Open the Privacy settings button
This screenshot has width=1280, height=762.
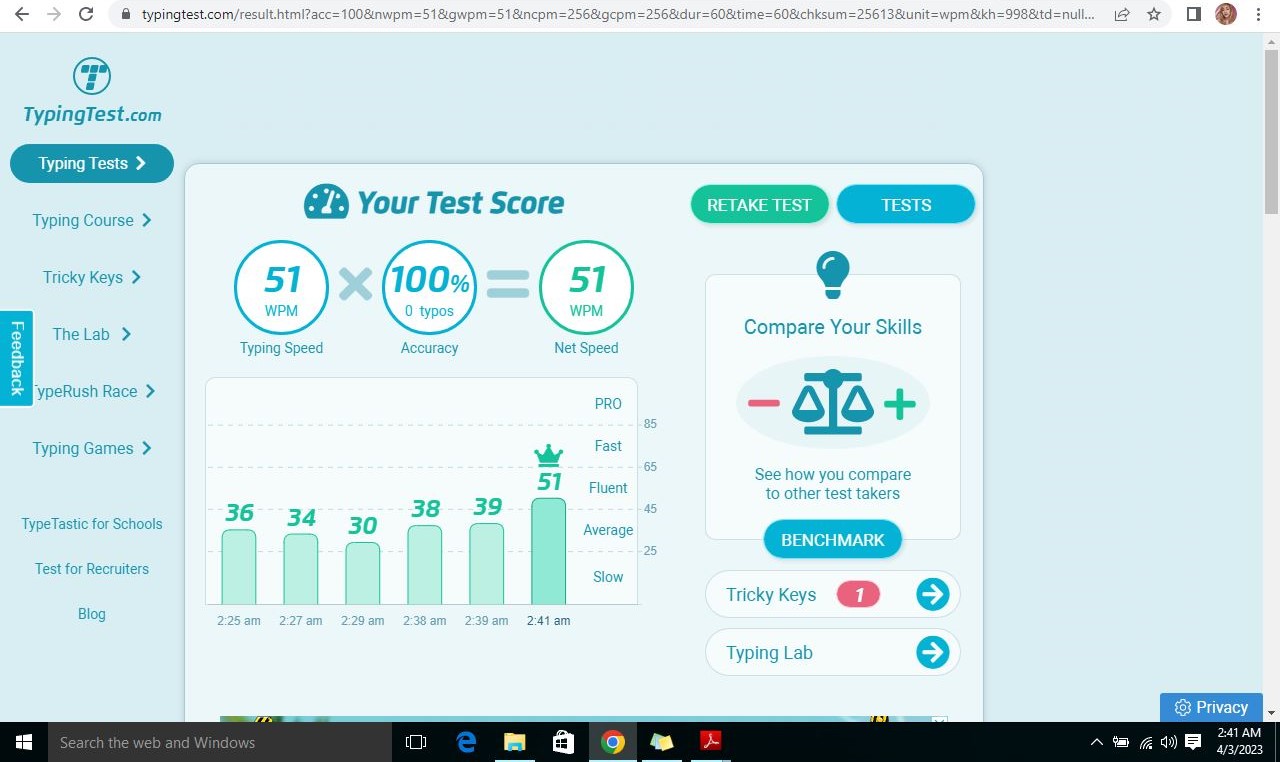tap(1211, 707)
